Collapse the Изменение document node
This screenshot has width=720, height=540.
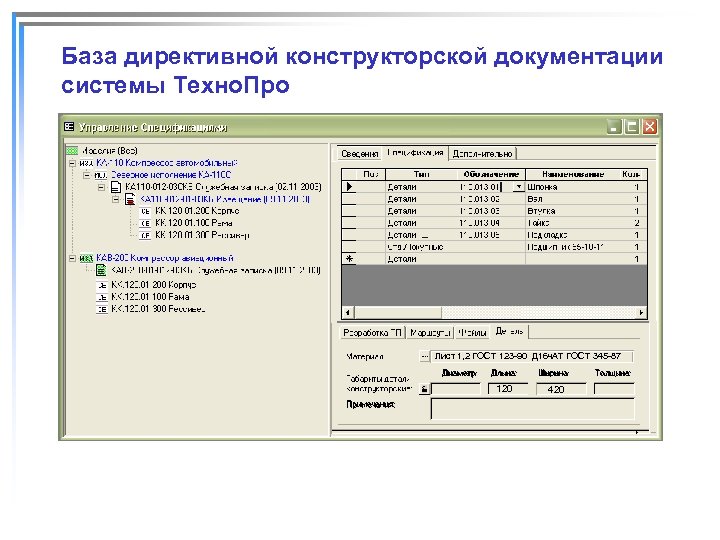pyautogui.click(x=116, y=199)
